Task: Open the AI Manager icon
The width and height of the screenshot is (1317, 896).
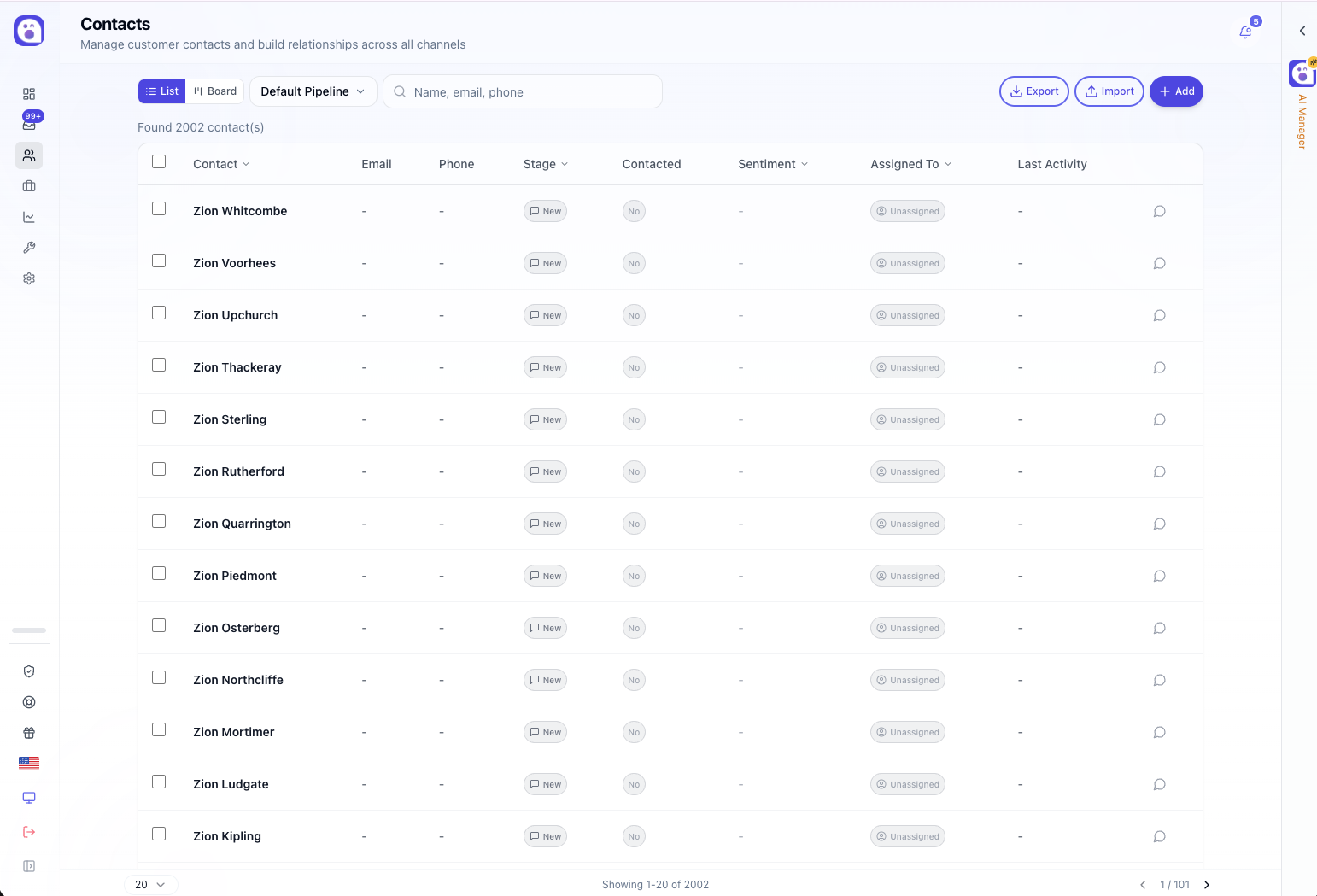Action: click(x=1302, y=73)
